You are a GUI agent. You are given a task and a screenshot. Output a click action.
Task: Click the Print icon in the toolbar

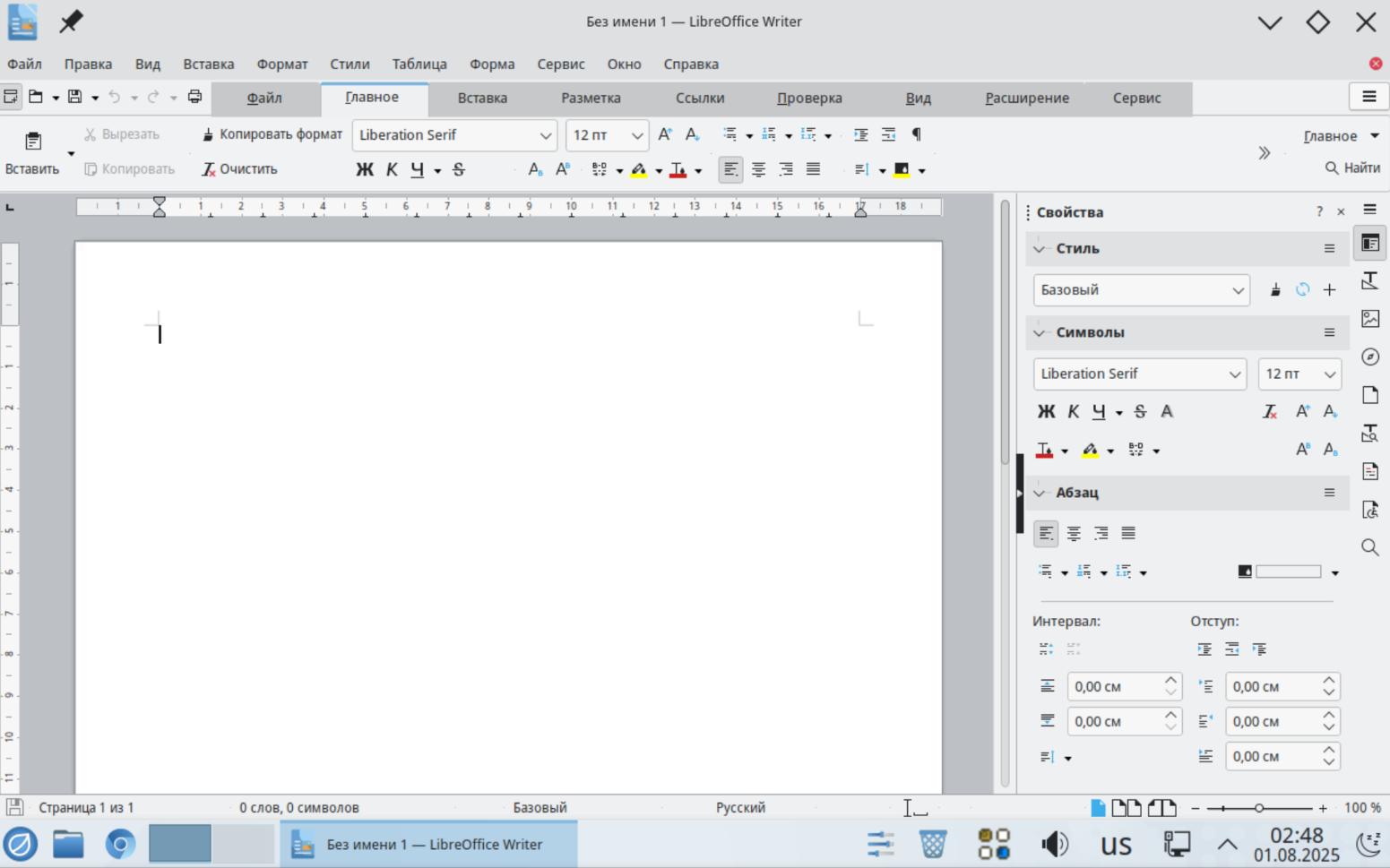point(194,97)
